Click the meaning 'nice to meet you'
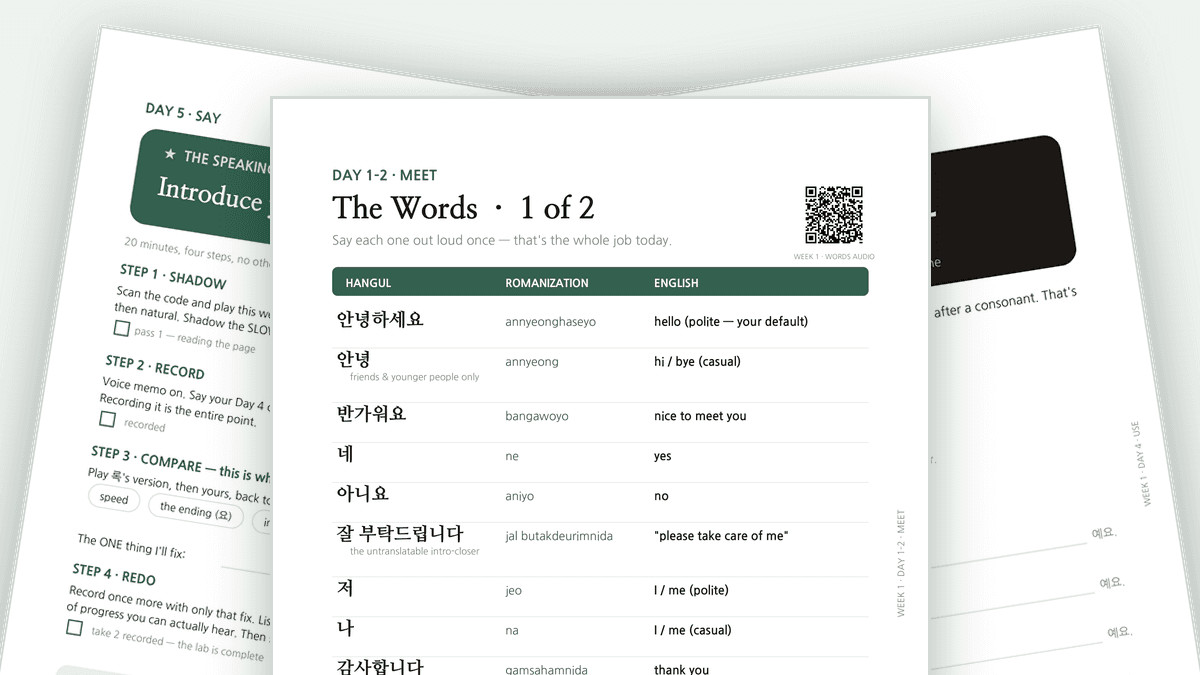This screenshot has height=675, width=1200. point(700,416)
